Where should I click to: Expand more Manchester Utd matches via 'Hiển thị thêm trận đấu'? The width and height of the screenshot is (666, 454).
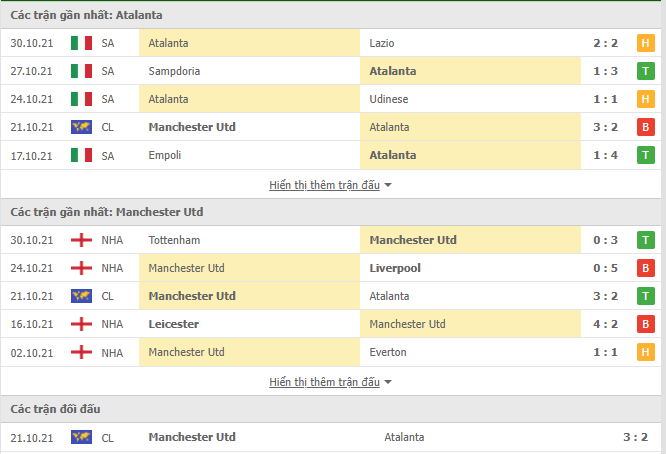pyautogui.click(x=325, y=382)
